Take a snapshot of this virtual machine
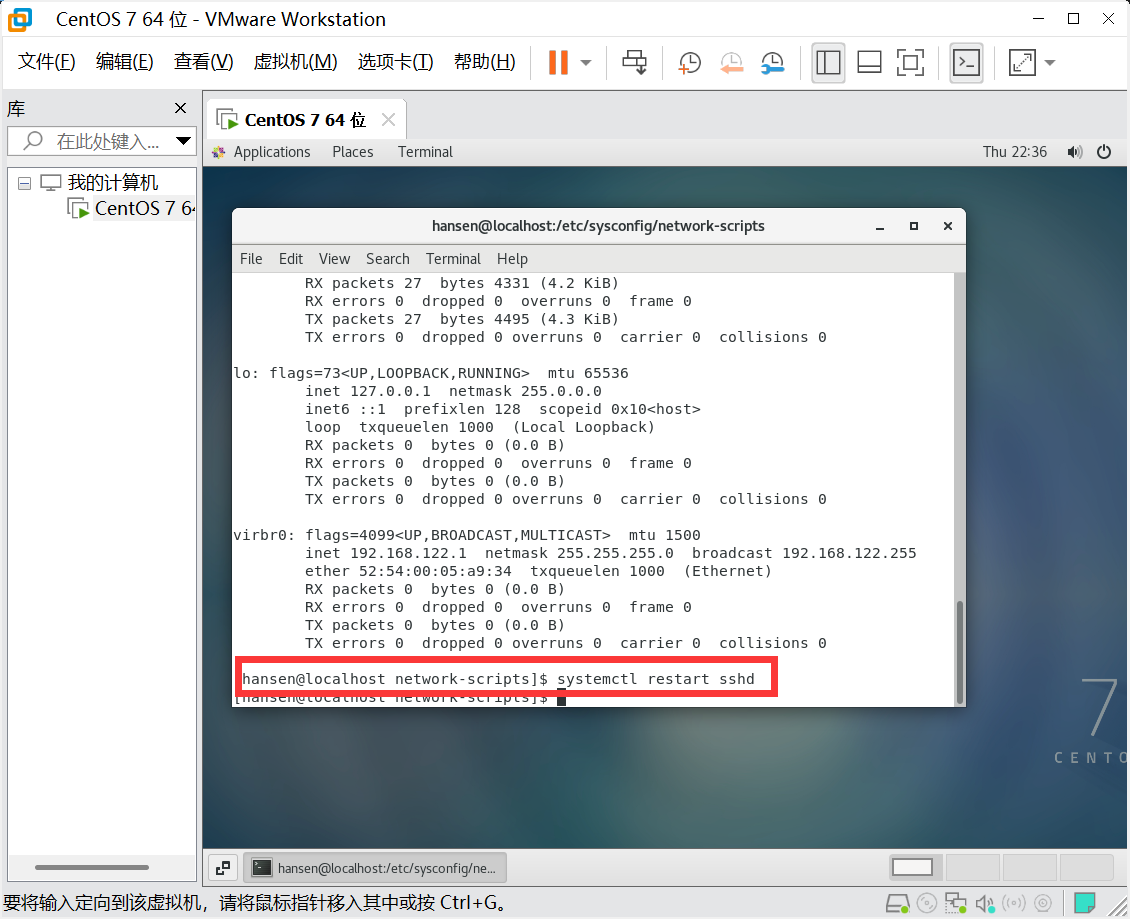Viewport: 1130px width, 919px height. [x=690, y=63]
